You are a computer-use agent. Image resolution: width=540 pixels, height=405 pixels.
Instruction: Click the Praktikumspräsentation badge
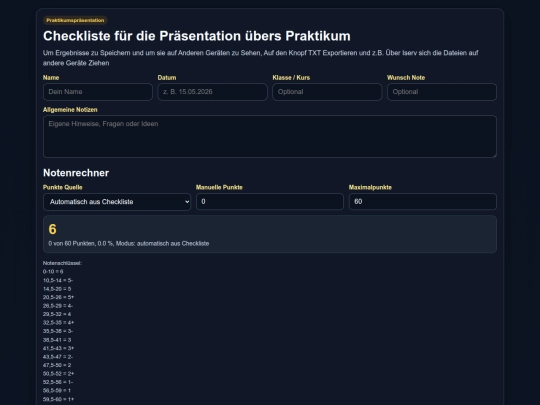pos(75,20)
